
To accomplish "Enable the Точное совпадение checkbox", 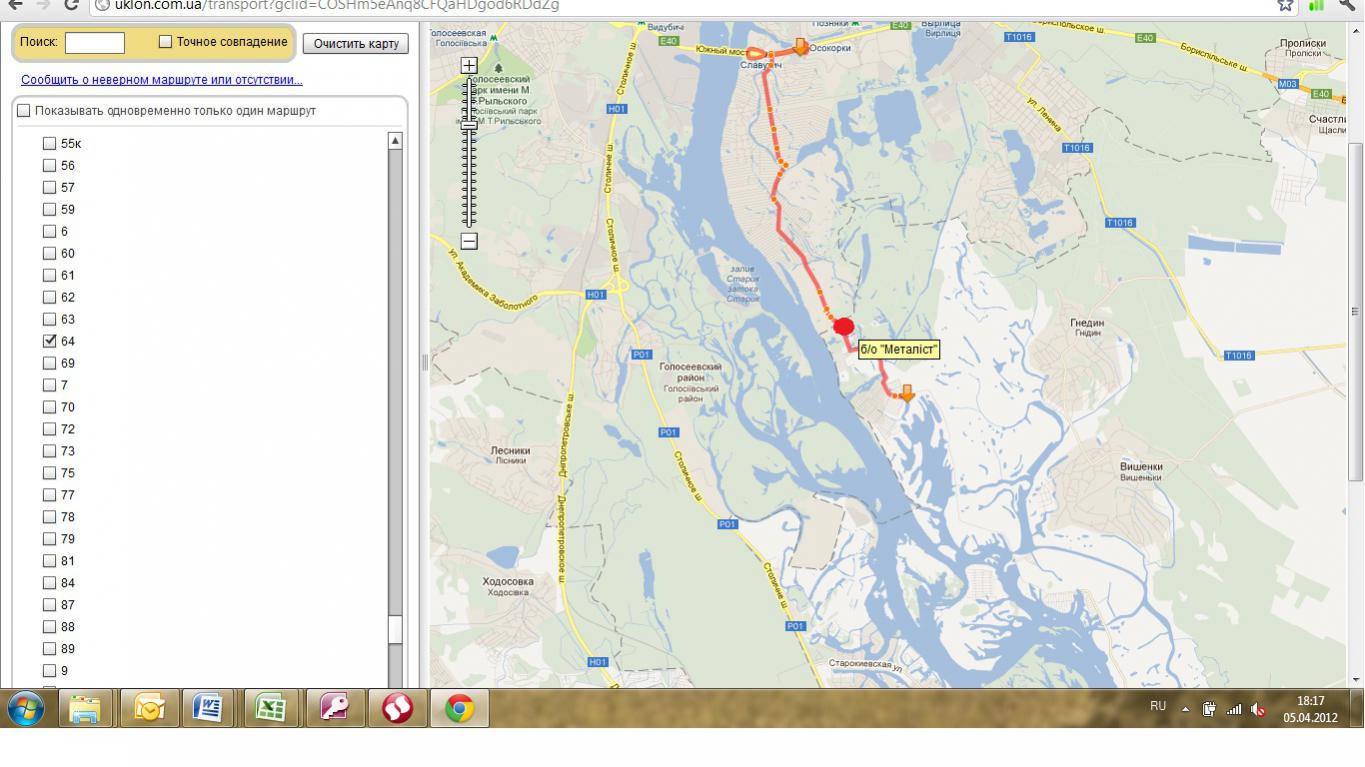I will click(x=166, y=42).
